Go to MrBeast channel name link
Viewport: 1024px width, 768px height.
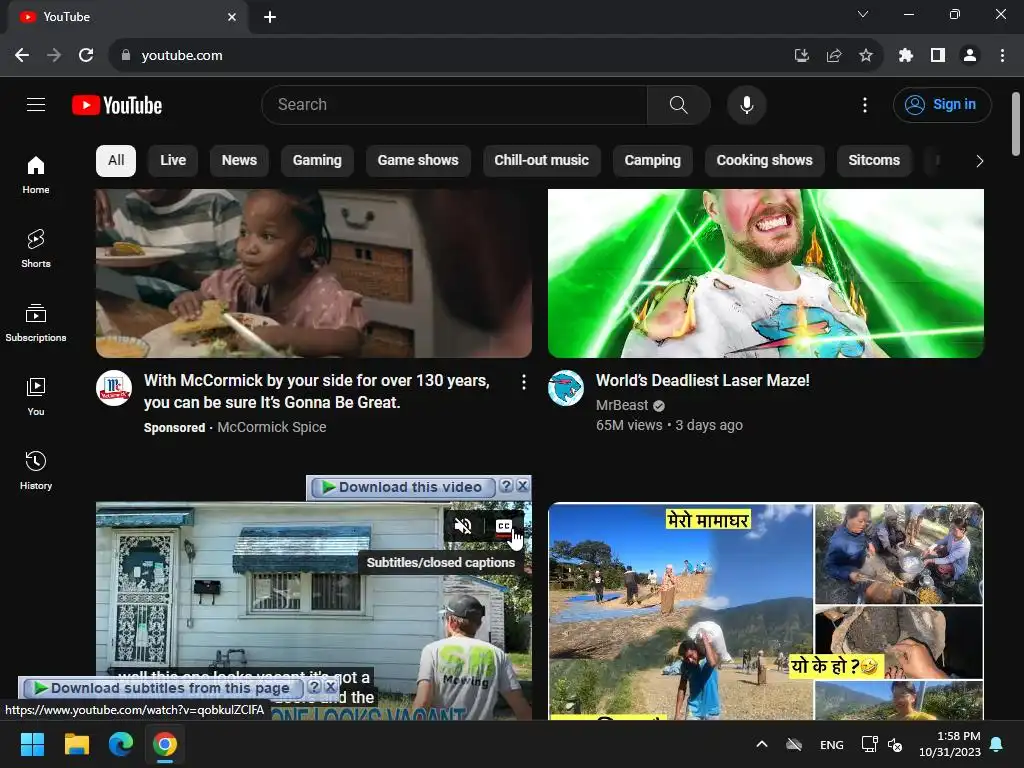[622, 406]
